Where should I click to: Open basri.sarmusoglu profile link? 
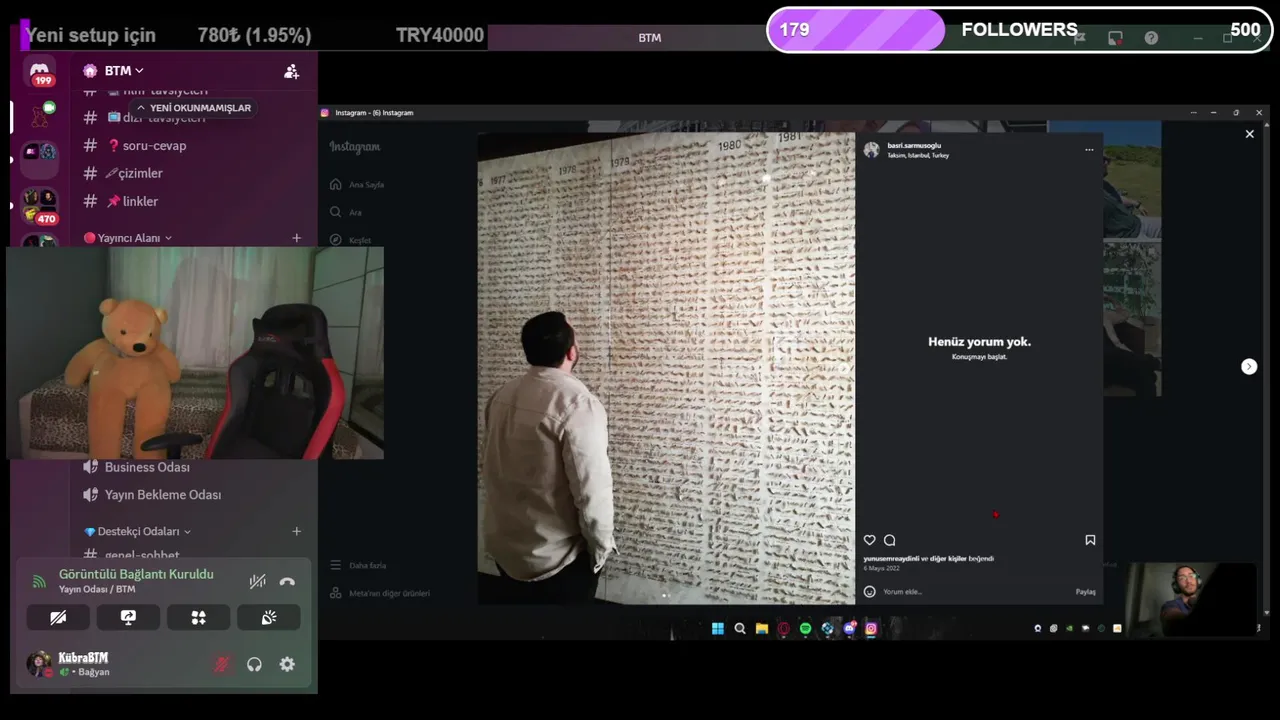(914, 146)
